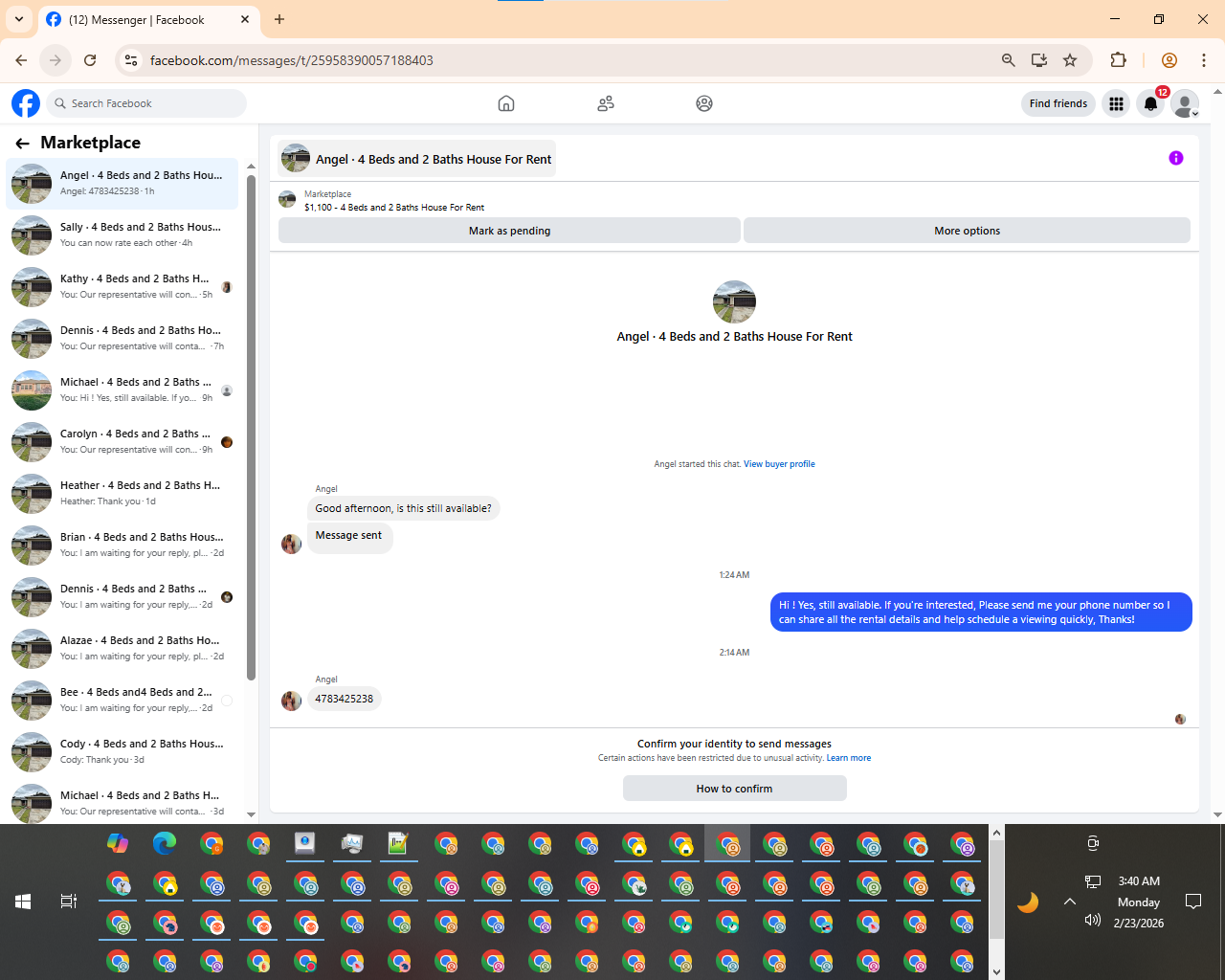This screenshot has height=980, width=1225.
Task: Open Chrome profile icon
Action: pyautogui.click(x=1169, y=60)
